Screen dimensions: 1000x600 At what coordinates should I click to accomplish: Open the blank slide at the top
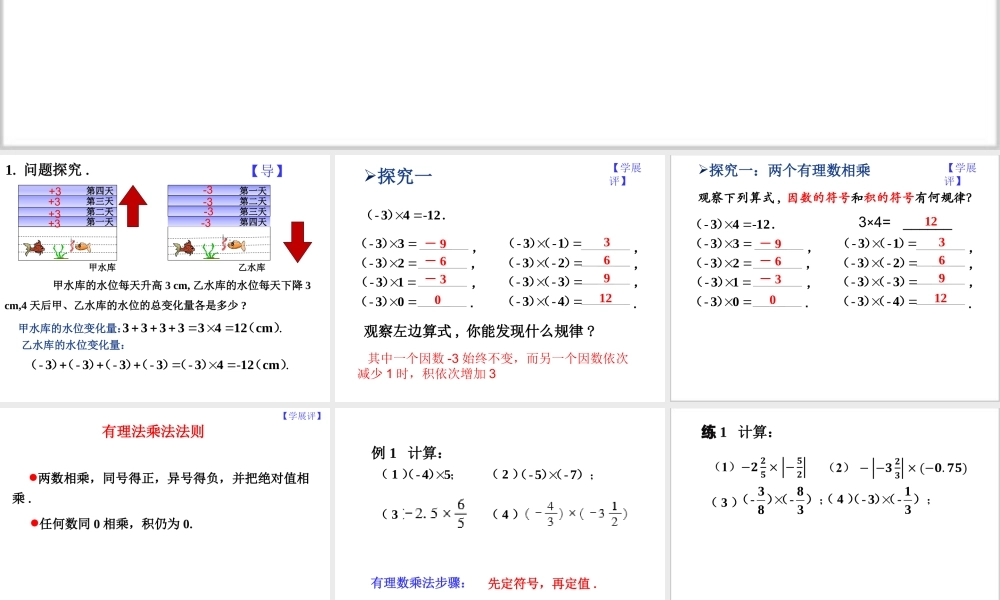pos(500,70)
